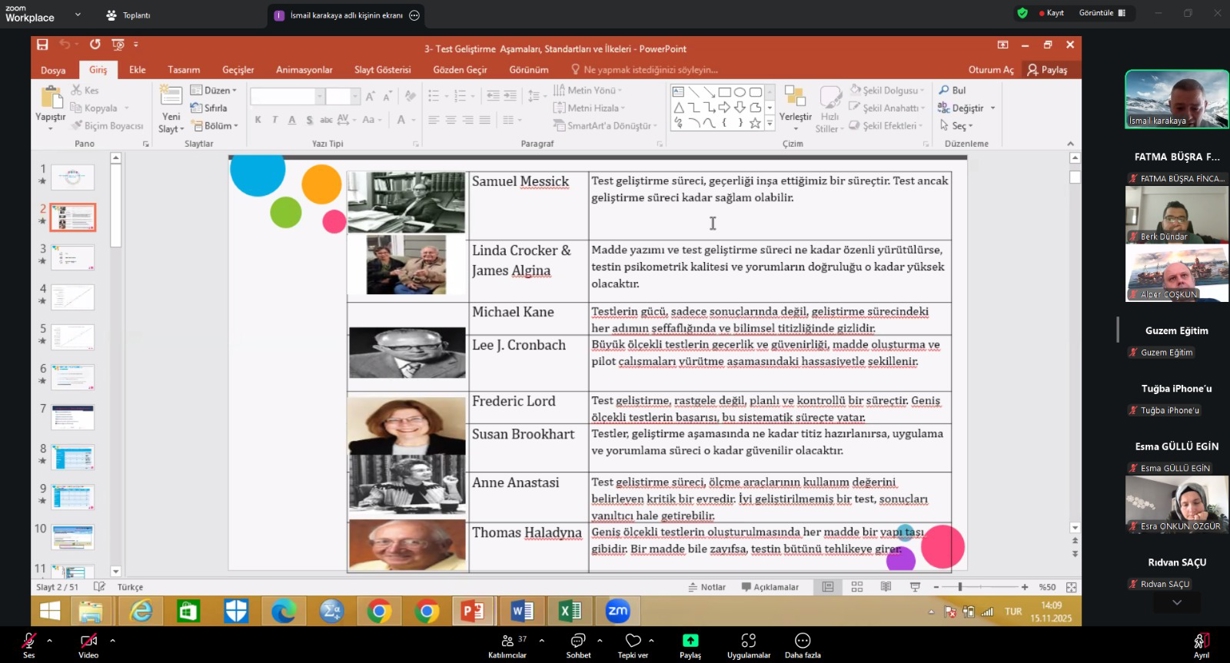Select slide 8 thumbnail in slide panel
The image size is (1230, 663).
coord(73,457)
